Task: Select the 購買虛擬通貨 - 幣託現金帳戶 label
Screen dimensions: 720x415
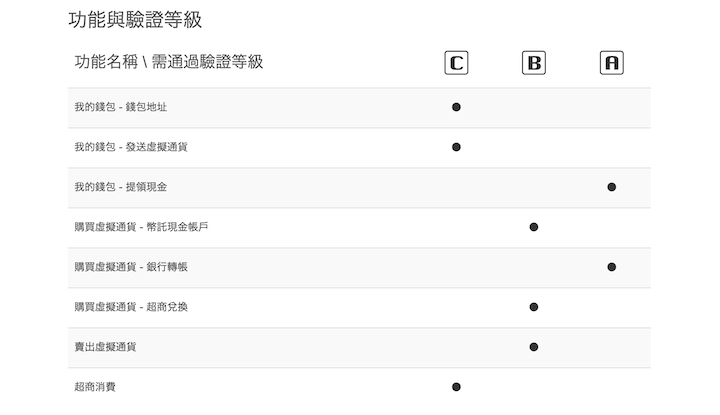Action: (141, 227)
